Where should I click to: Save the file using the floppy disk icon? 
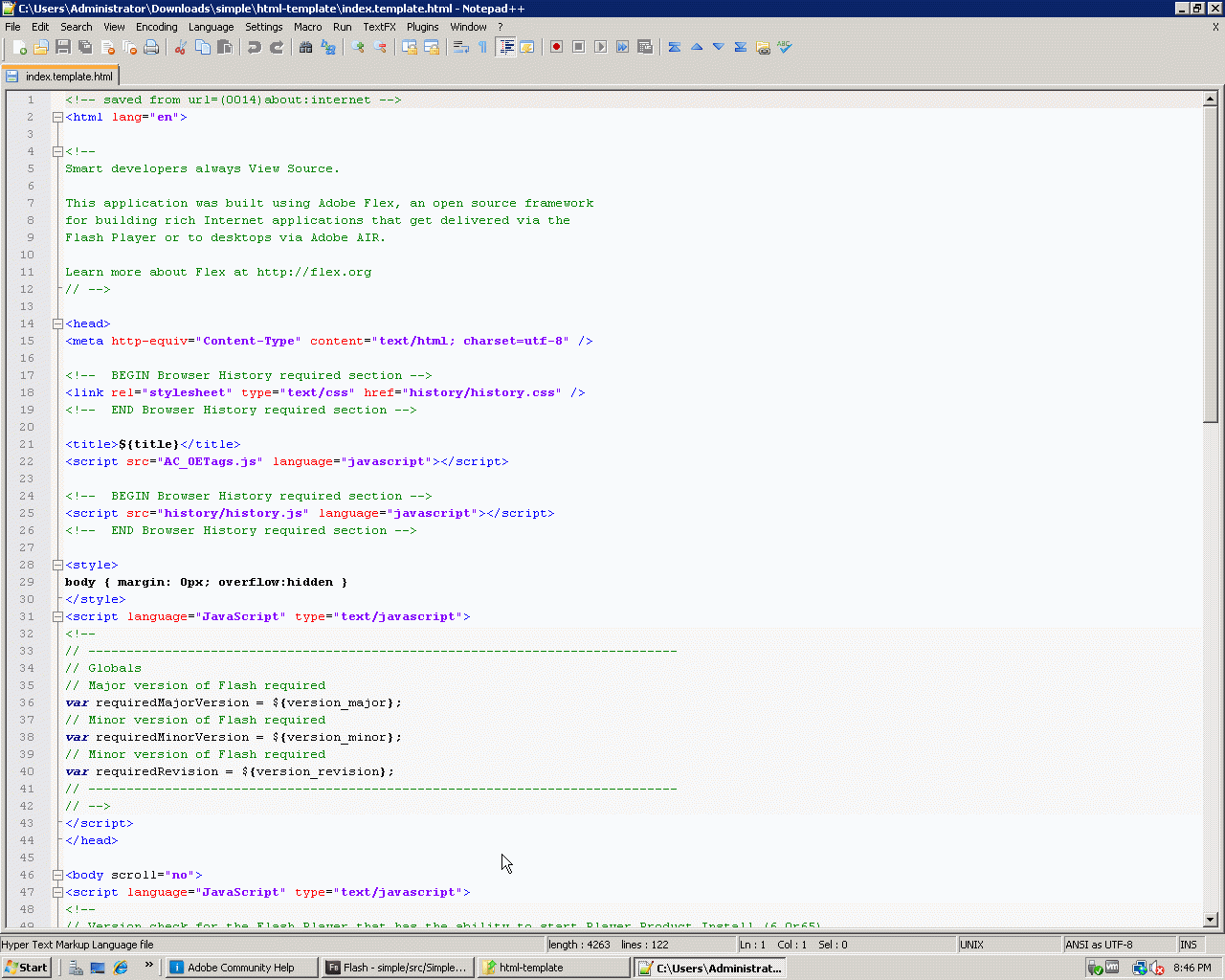point(63,47)
